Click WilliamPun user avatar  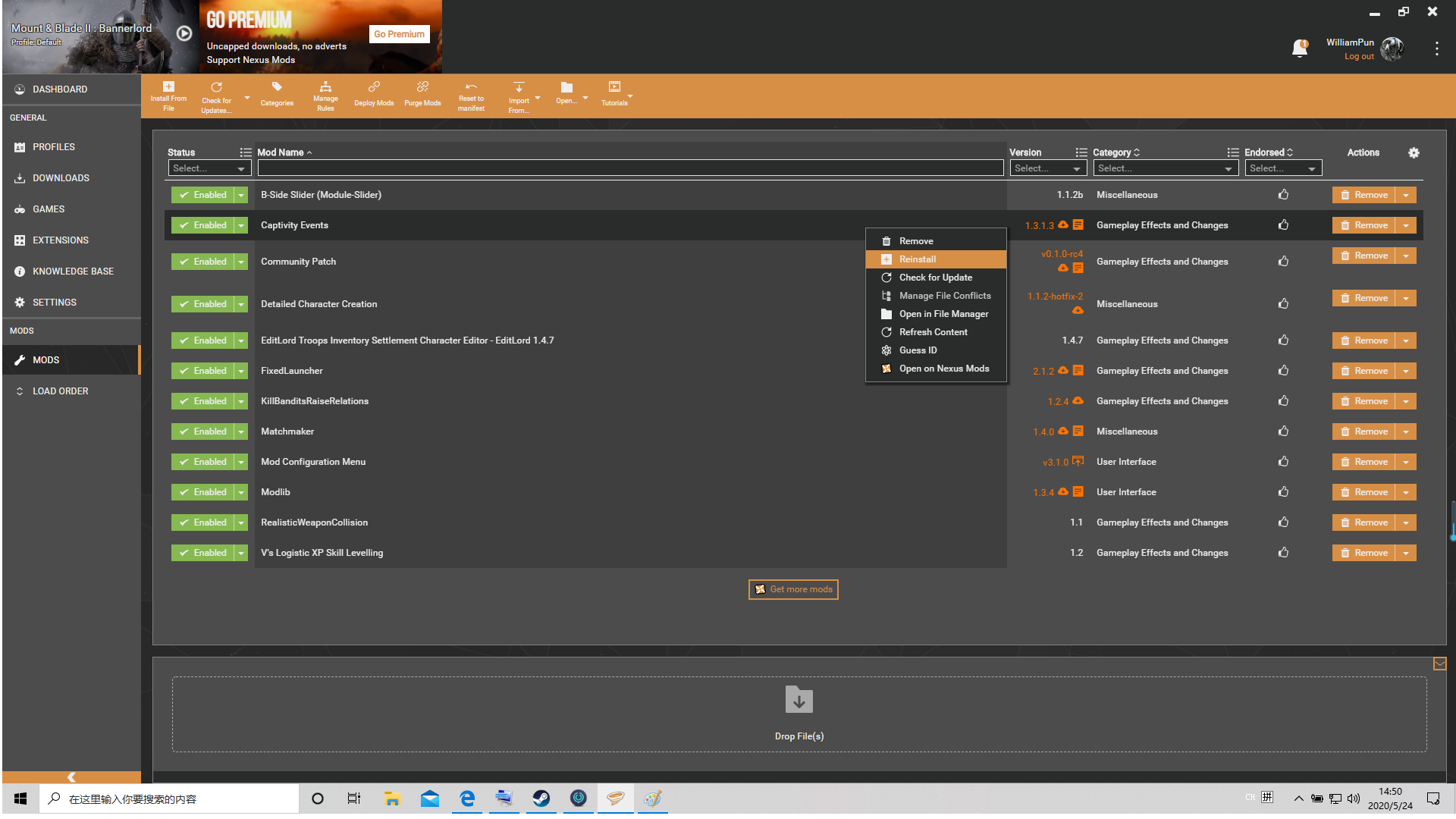pyautogui.click(x=1392, y=49)
